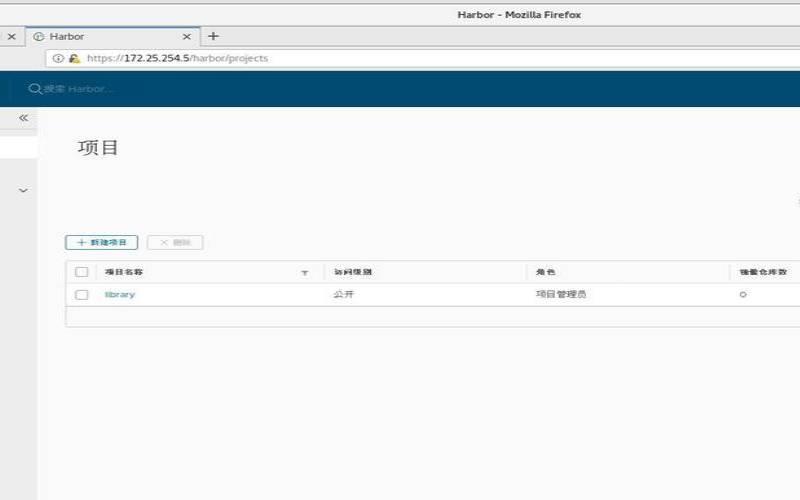Expand the sidebar section chevron

coord(23,190)
